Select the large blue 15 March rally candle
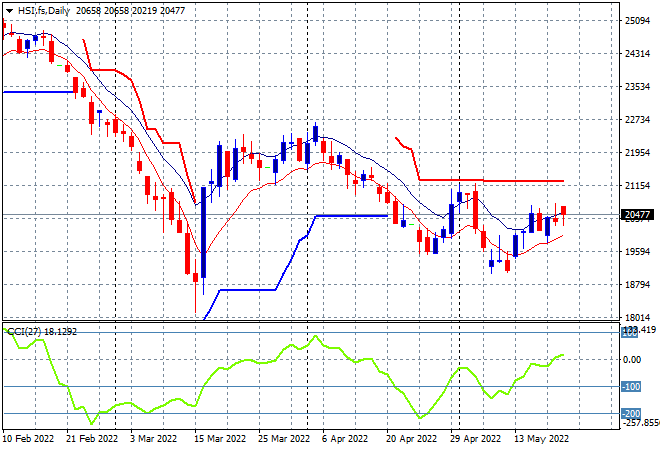The width and height of the screenshot is (660, 450). click(204, 232)
